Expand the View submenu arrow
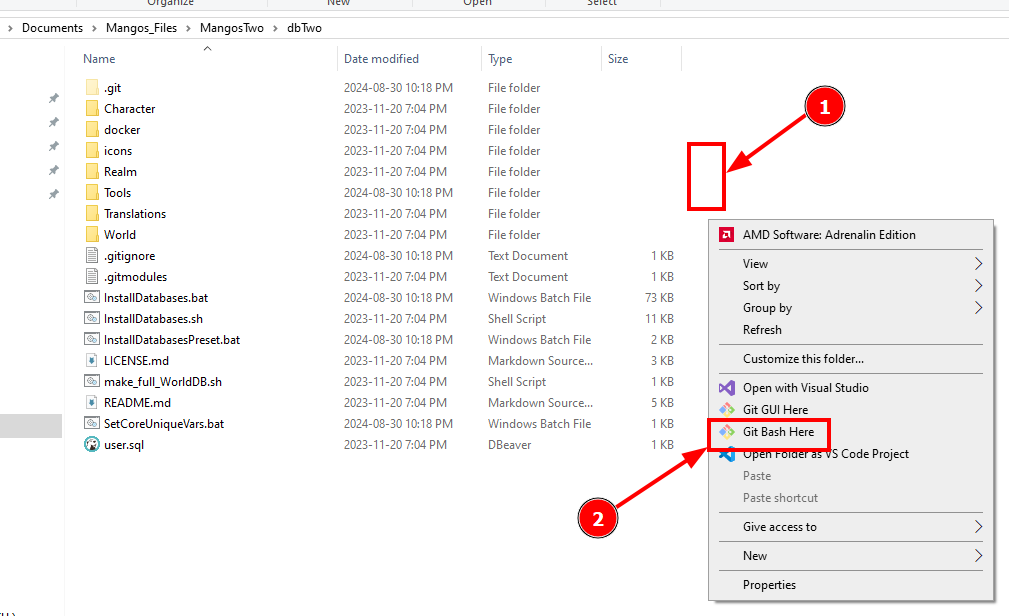 (x=978, y=264)
